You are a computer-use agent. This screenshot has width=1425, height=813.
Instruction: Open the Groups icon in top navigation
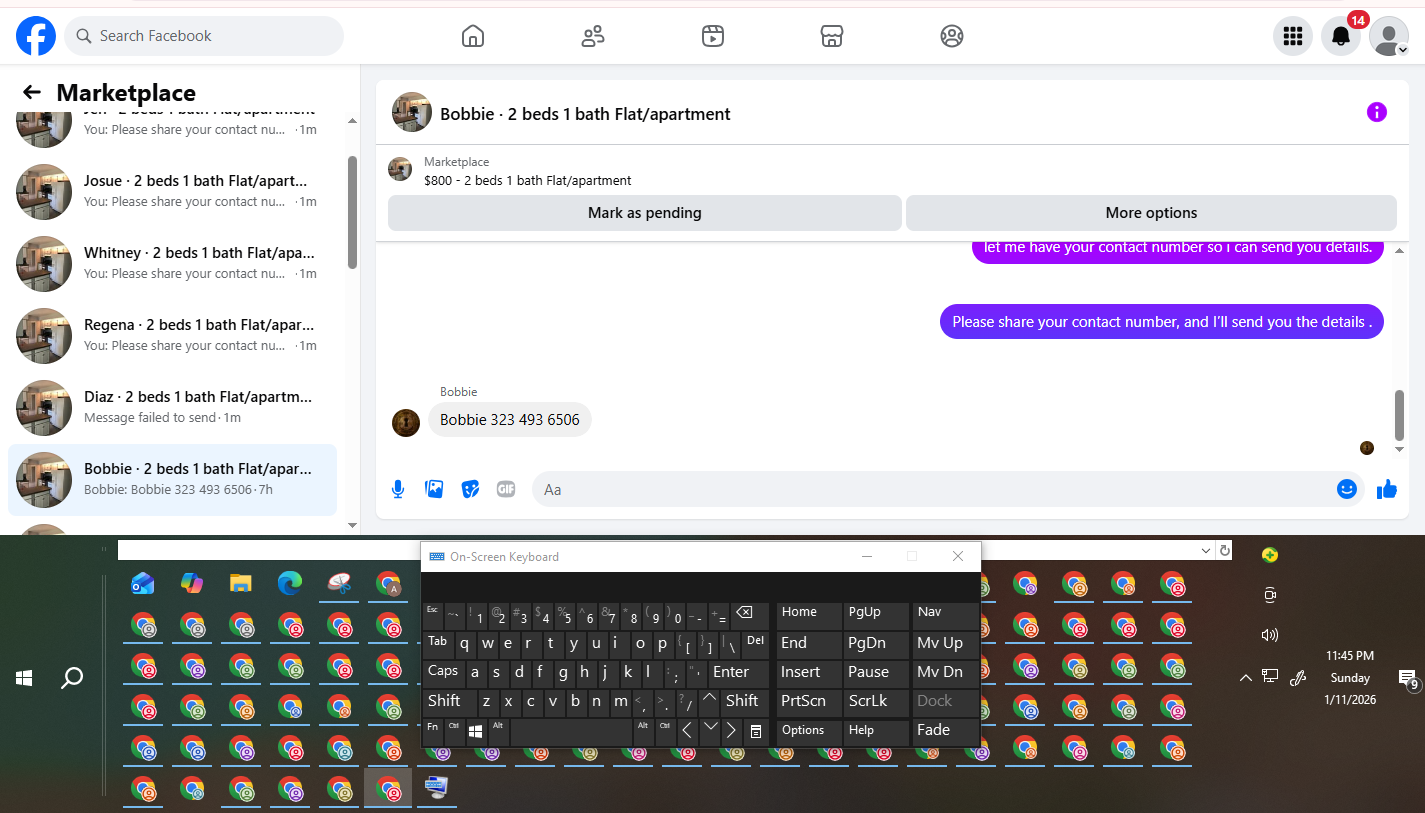pos(952,36)
